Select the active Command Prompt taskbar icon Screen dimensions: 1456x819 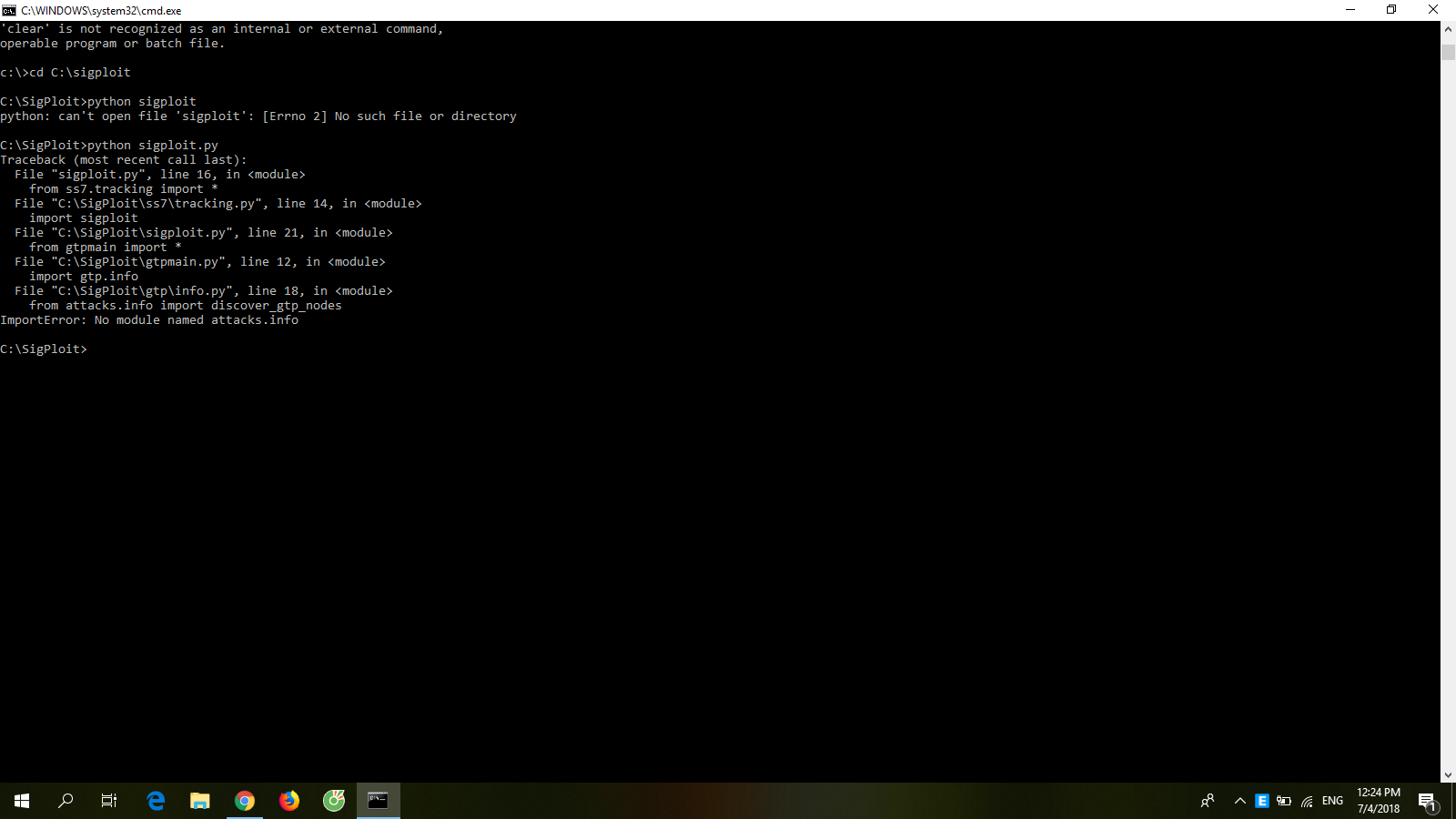[378, 801]
